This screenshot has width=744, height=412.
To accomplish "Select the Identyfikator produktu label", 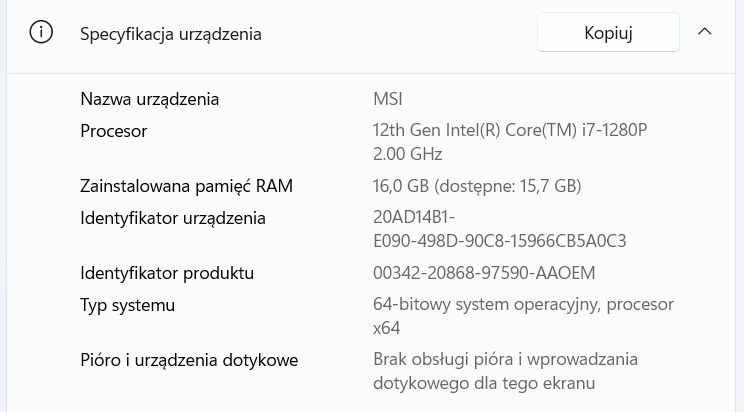I will point(167,273).
